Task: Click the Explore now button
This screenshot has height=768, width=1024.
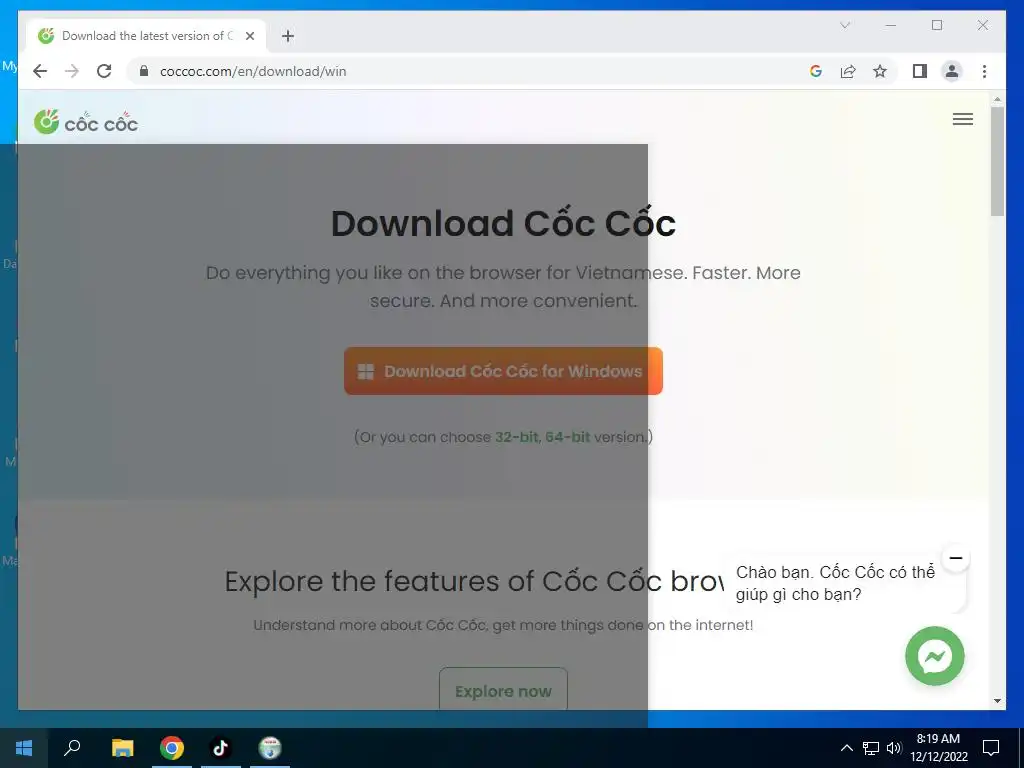Action: (x=504, y=688)
